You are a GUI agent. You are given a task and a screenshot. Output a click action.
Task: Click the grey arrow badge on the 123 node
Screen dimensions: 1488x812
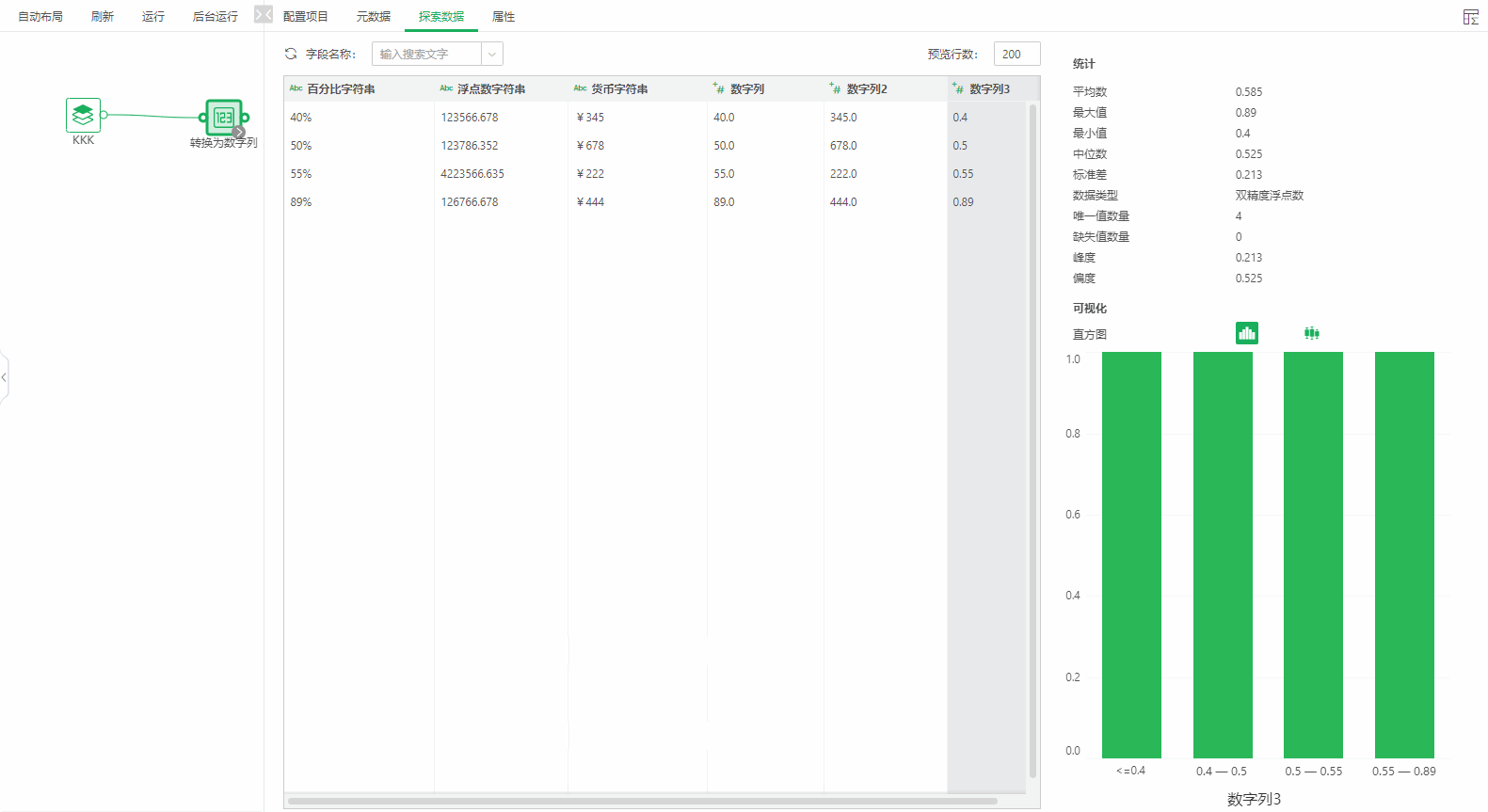pyautogui.click(x=238, y=132)
